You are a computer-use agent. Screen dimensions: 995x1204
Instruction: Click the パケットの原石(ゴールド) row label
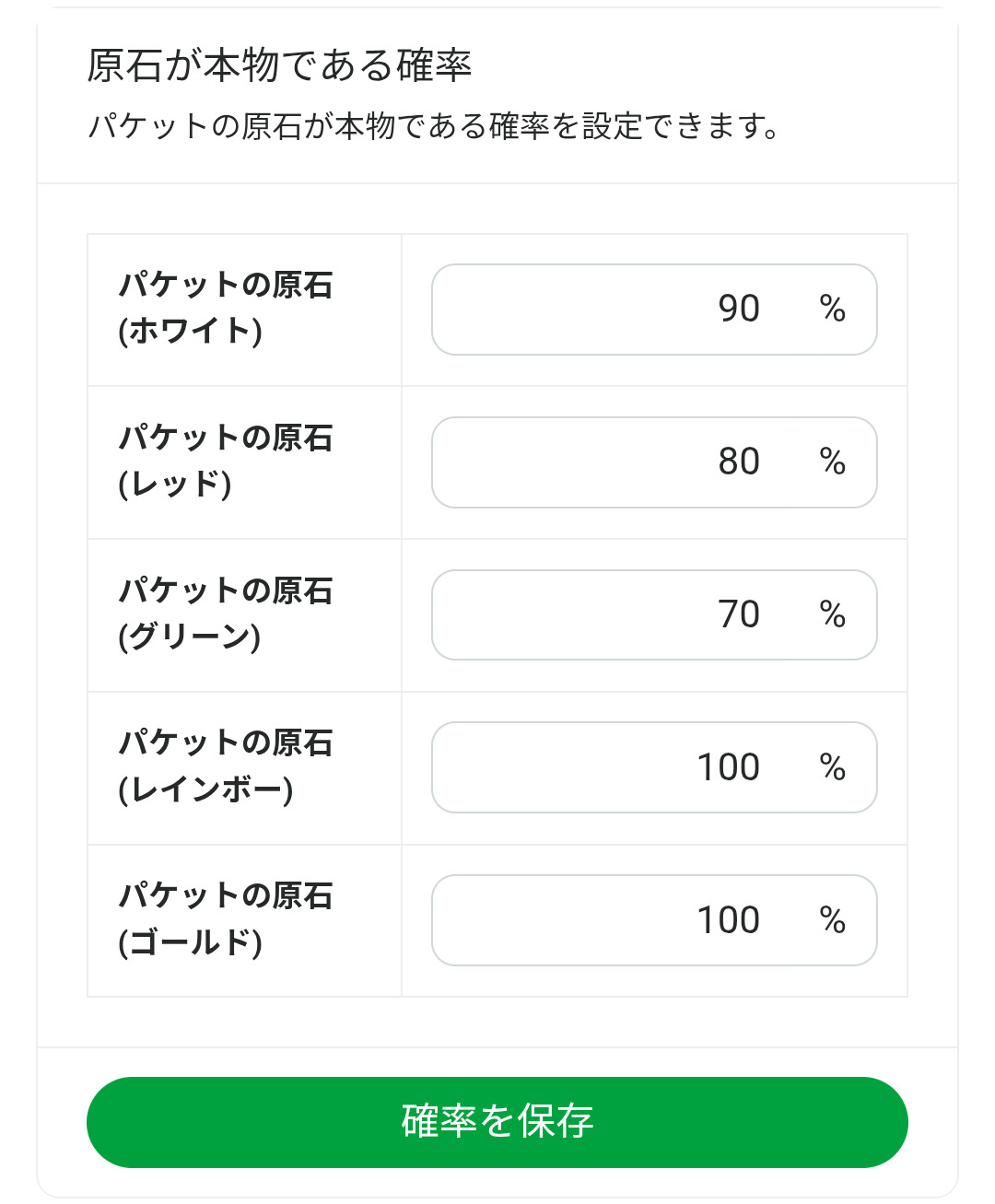(x=226, y=918)
